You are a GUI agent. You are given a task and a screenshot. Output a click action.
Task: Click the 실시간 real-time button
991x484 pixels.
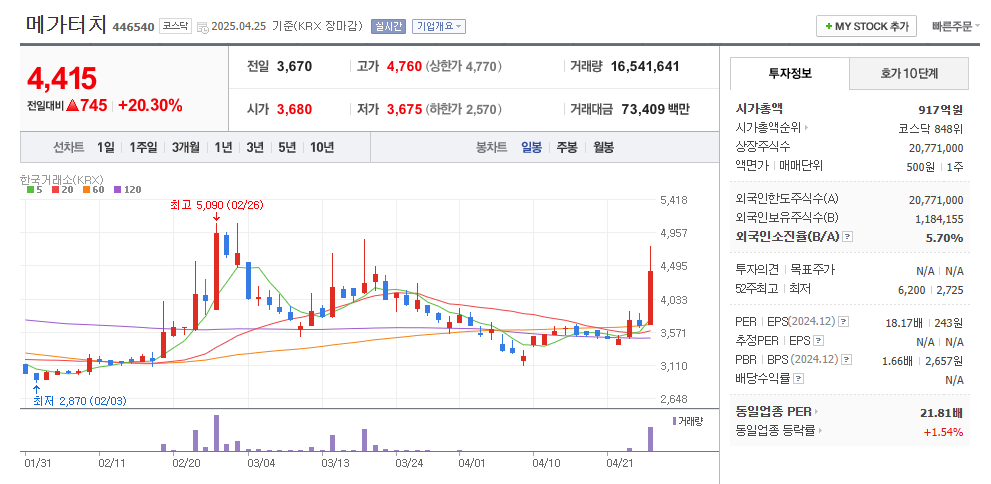pyautogui.click(x=389, y=27)
